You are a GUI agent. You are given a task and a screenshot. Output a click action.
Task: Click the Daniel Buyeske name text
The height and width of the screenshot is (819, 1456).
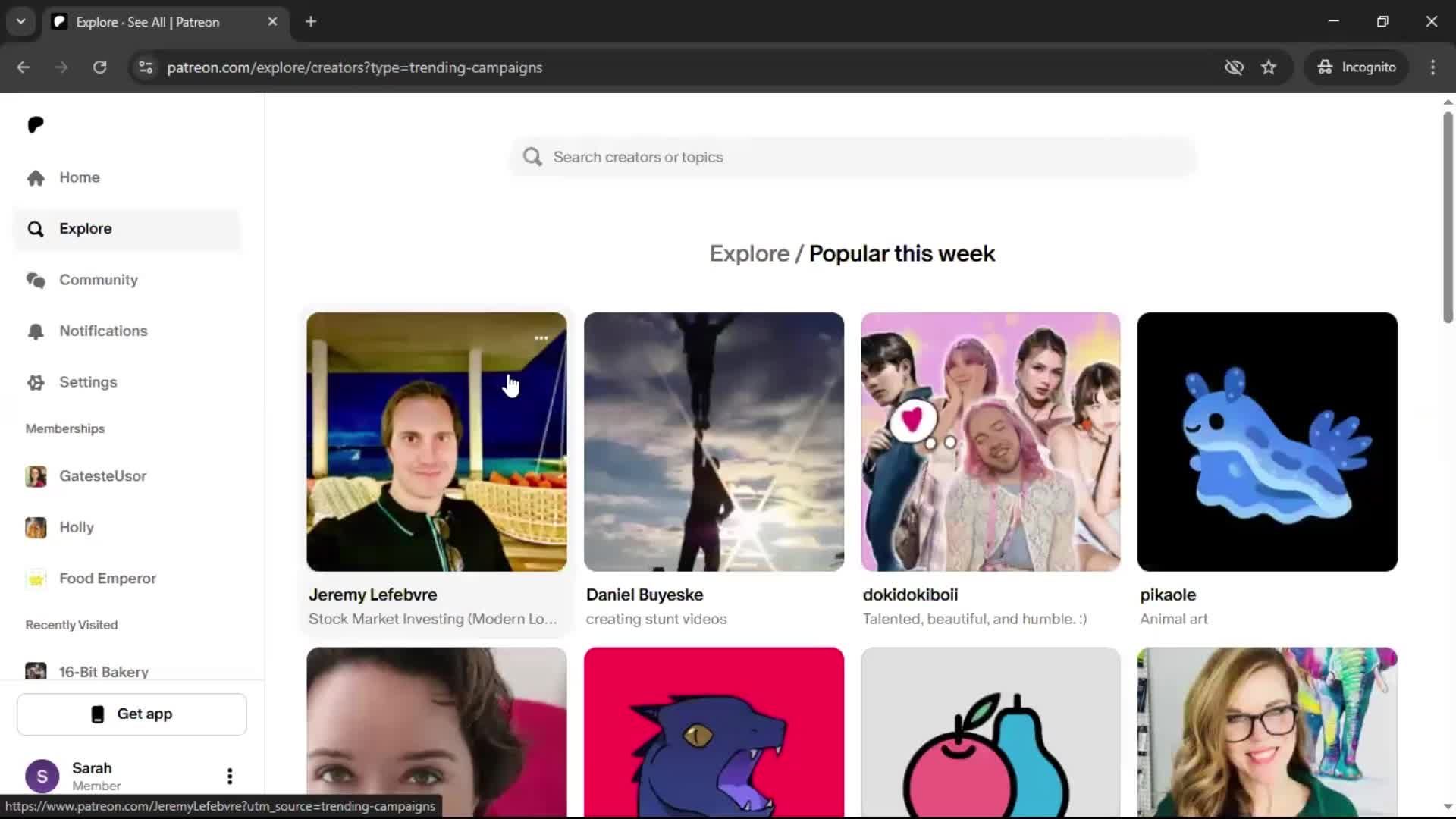(645, 595)
